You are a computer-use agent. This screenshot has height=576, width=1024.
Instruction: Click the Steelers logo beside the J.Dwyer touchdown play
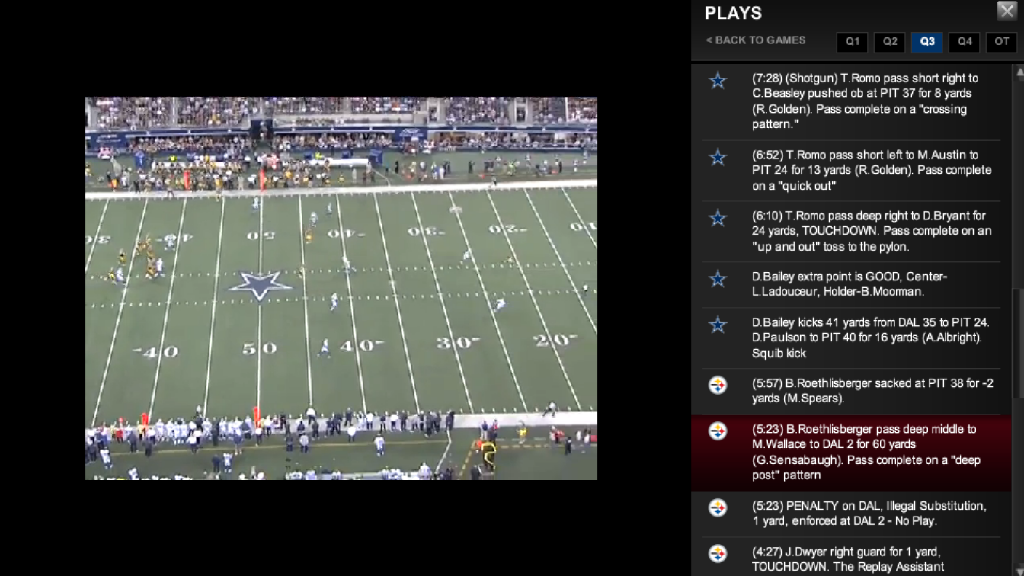pyautogui.click(x=718, y=554)
